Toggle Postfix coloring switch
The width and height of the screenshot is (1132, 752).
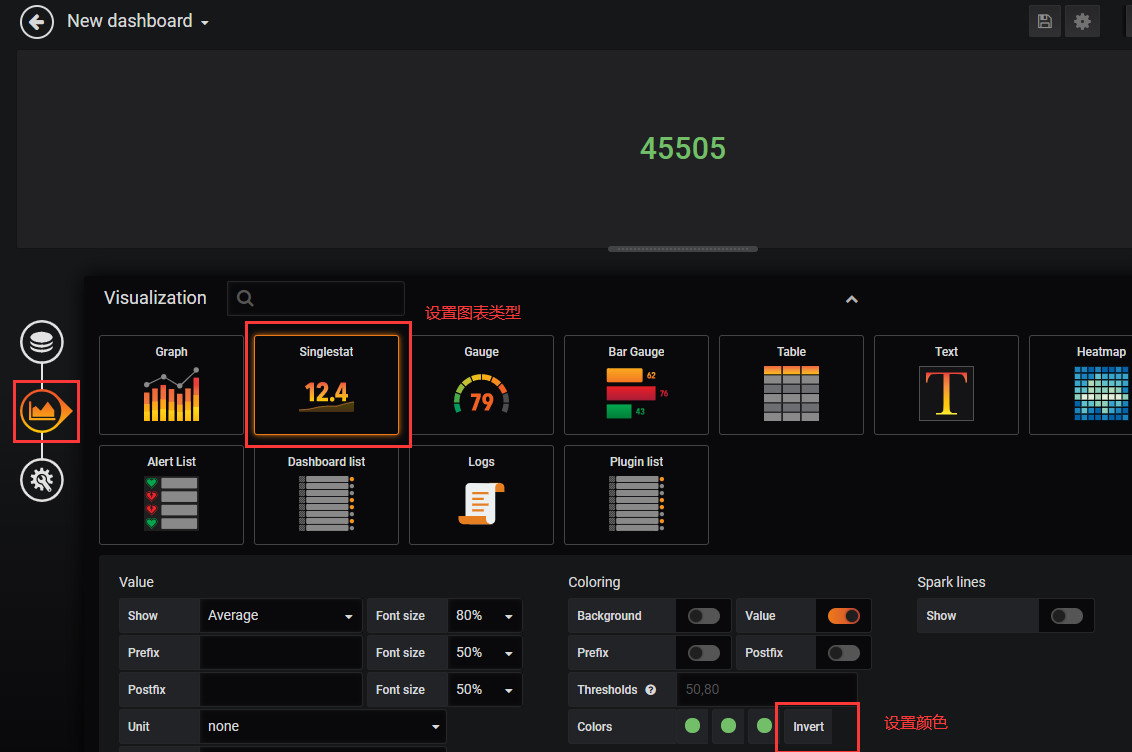[x=843, y=652]
